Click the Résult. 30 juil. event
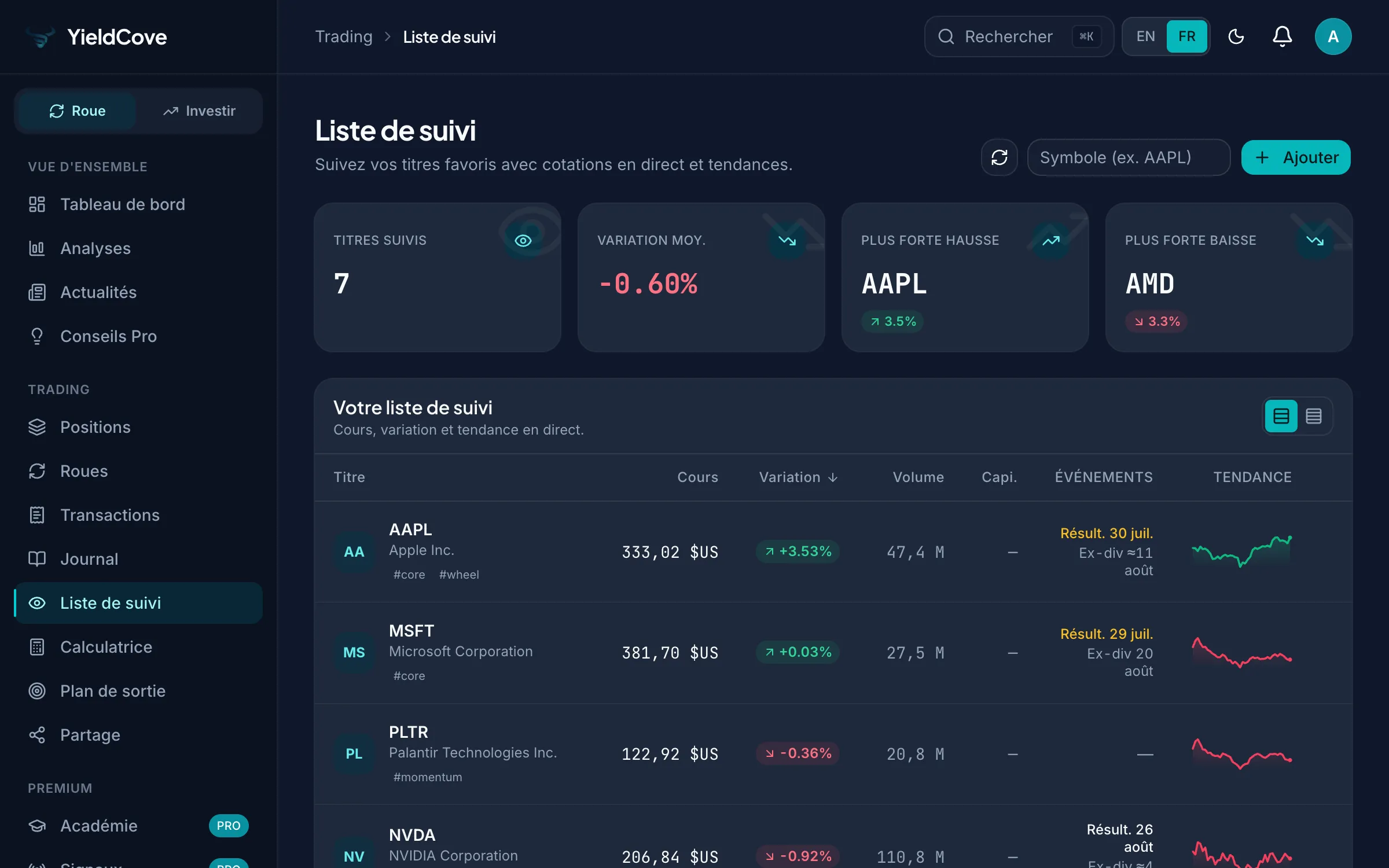This screenshot has width=1389, height=868. (x=1107, y=533)
